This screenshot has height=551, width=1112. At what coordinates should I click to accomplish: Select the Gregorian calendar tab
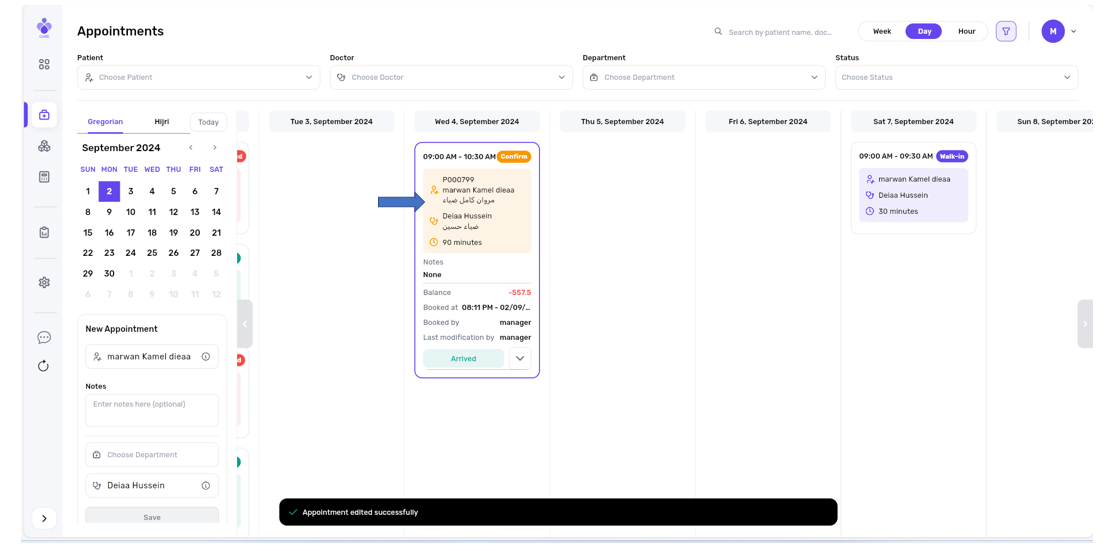[105, 122]
